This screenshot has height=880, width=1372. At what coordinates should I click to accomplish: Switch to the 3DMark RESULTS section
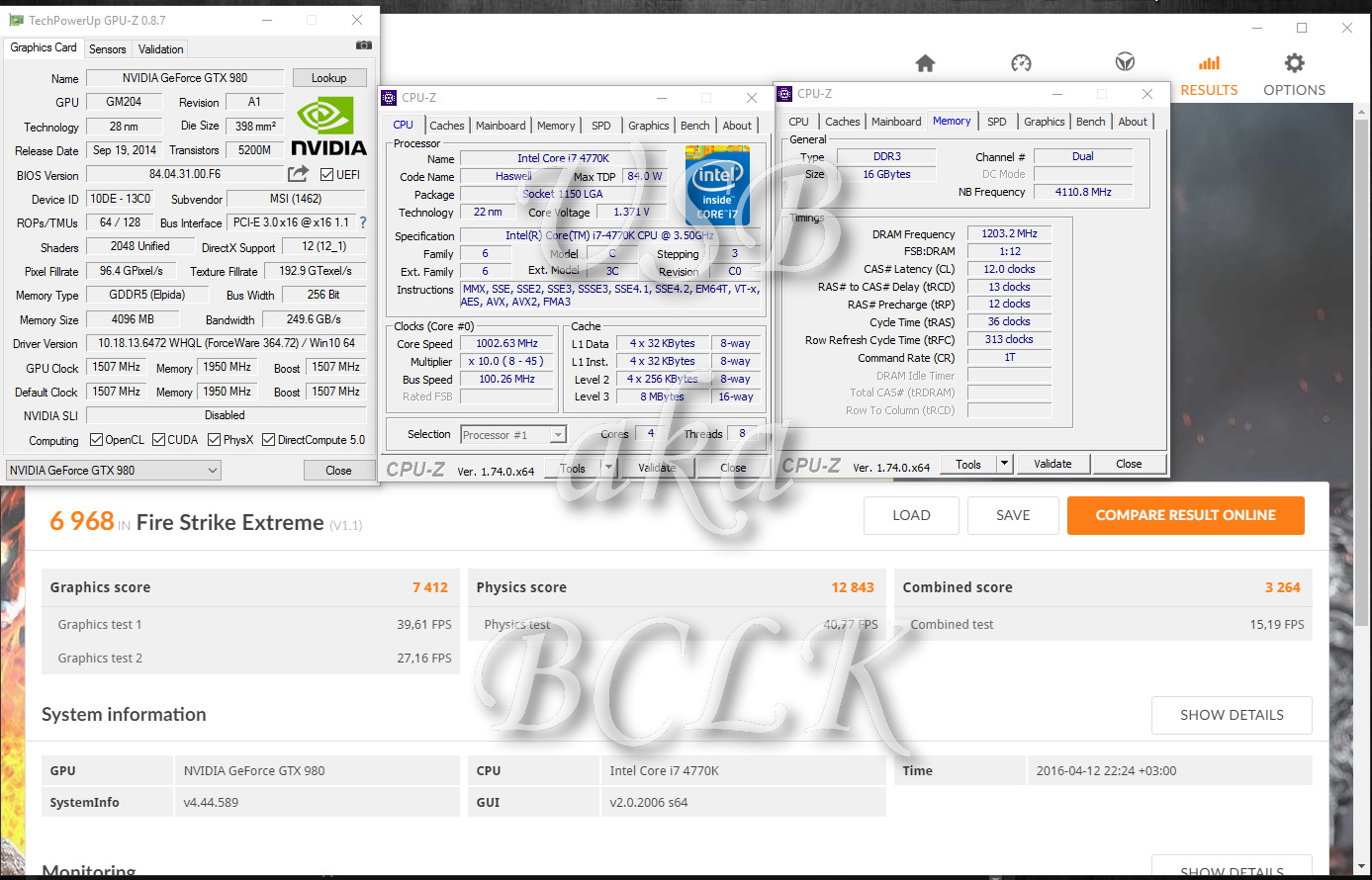1209,76
